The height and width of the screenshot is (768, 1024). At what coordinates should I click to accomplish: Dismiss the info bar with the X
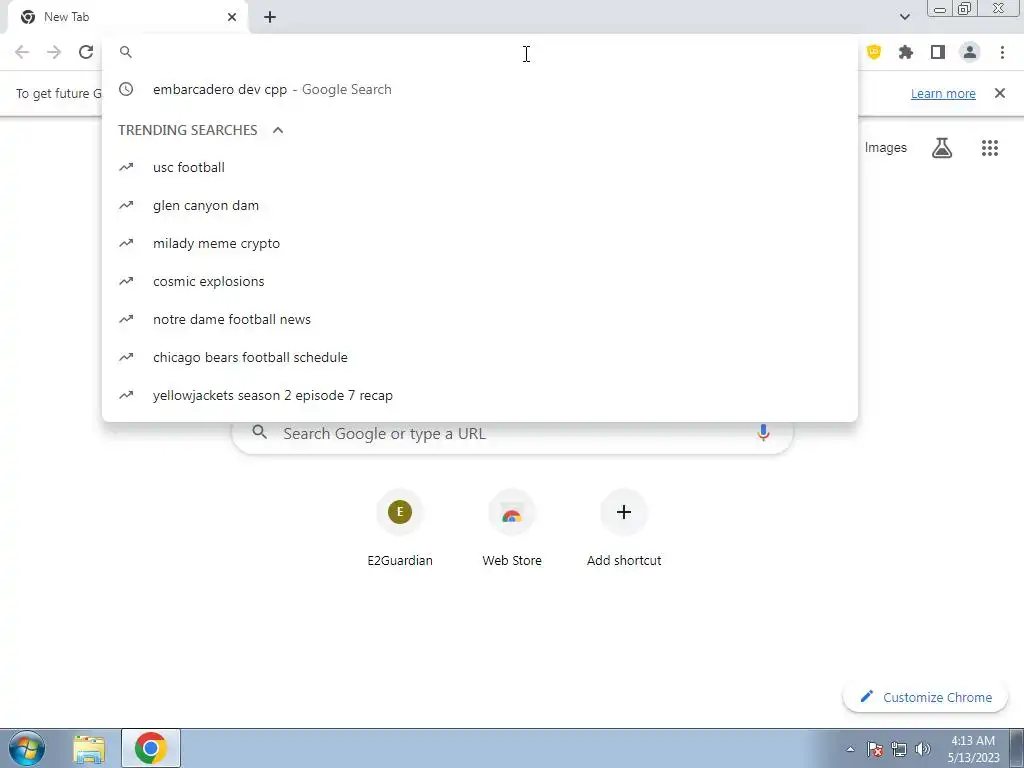(999, 93)
